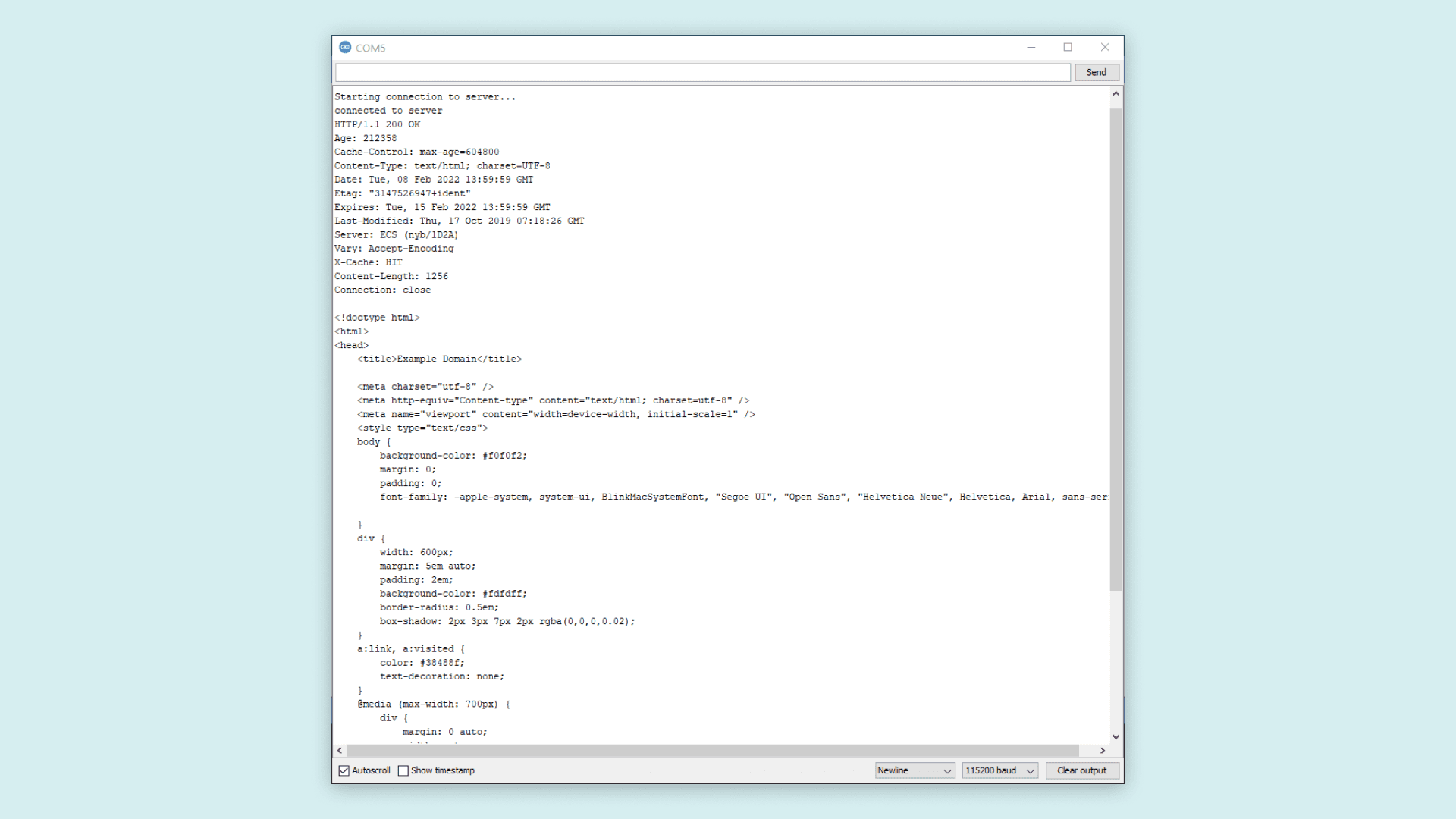
Task: Minimize the COM5 serial monitor window
Action: tap(1031, 47)
